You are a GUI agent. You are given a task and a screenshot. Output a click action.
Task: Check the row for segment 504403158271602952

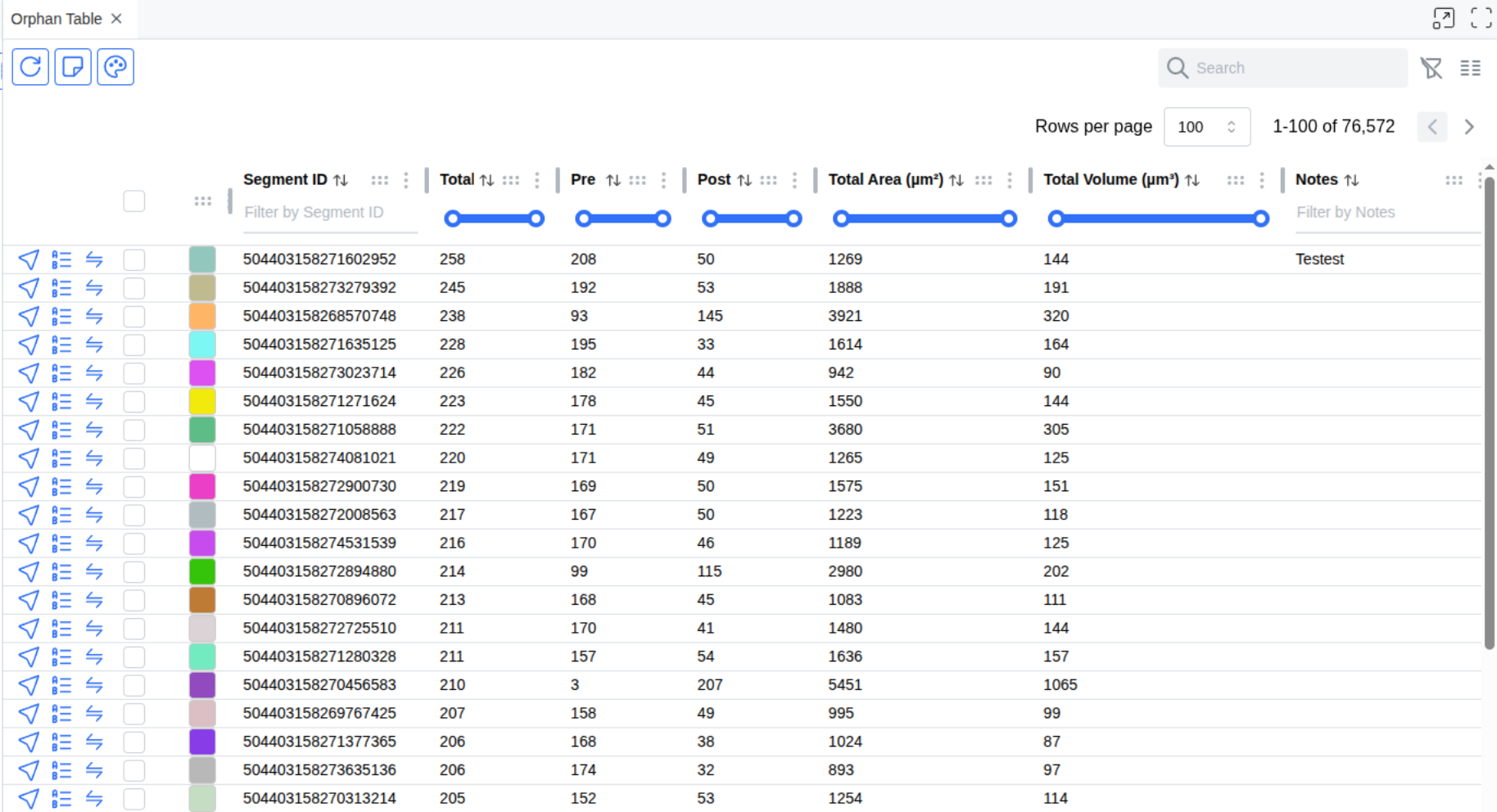click(x=134, y=259)
